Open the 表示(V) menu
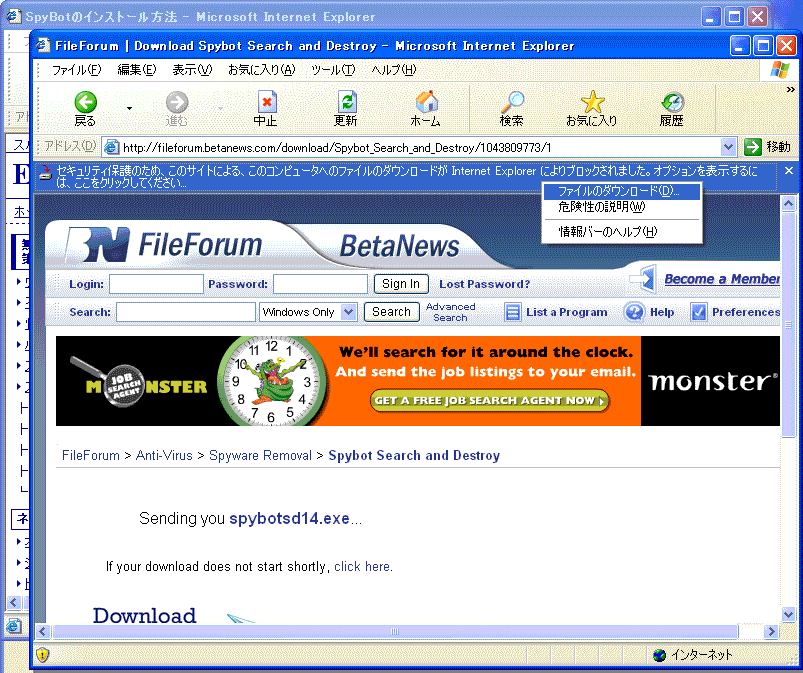This screenshot has width=803, height=673. pos(192,70)
